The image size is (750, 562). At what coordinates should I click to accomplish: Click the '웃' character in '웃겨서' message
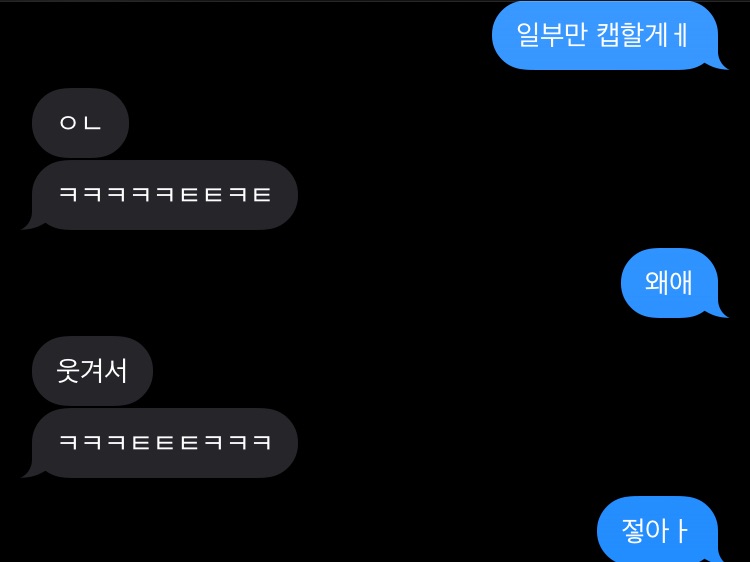68,371
